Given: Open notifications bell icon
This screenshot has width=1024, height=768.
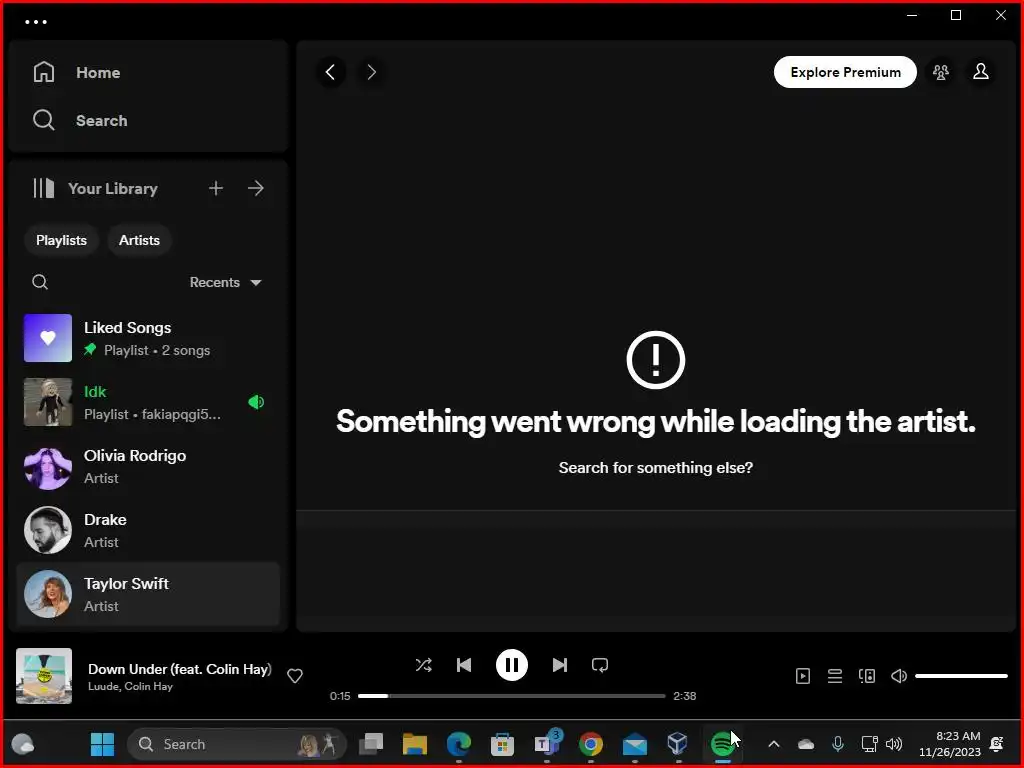Looking at the screenshot, I should point(997,744).
